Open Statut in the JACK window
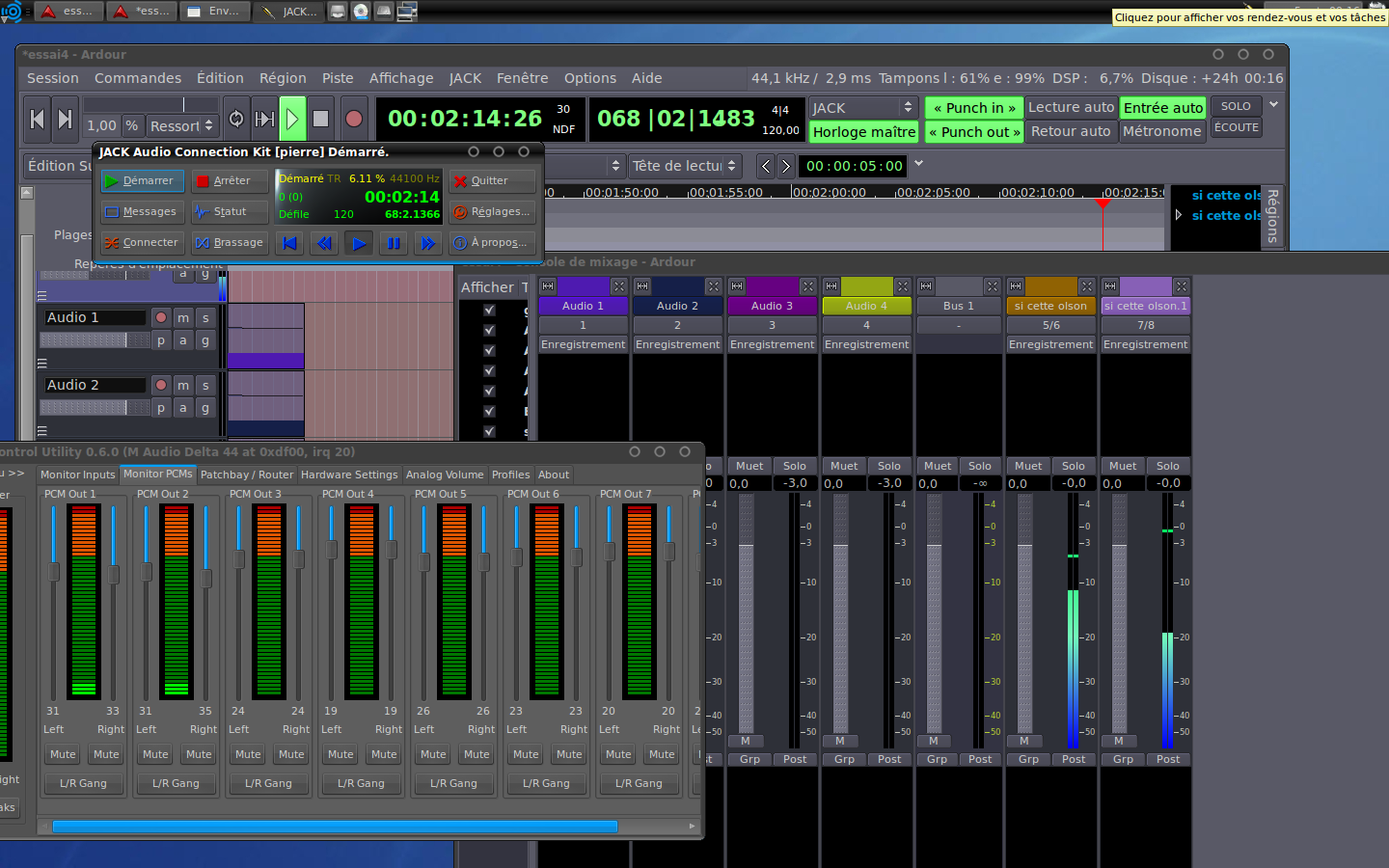The image size is (1389, 868). [x=230, y=211]
